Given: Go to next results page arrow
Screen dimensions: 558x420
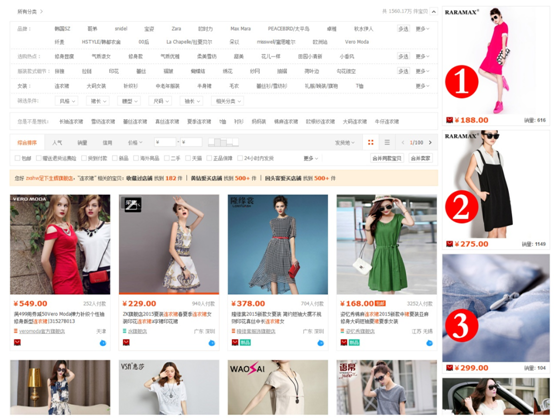Looking at the screenshot, I should point(430,142).
